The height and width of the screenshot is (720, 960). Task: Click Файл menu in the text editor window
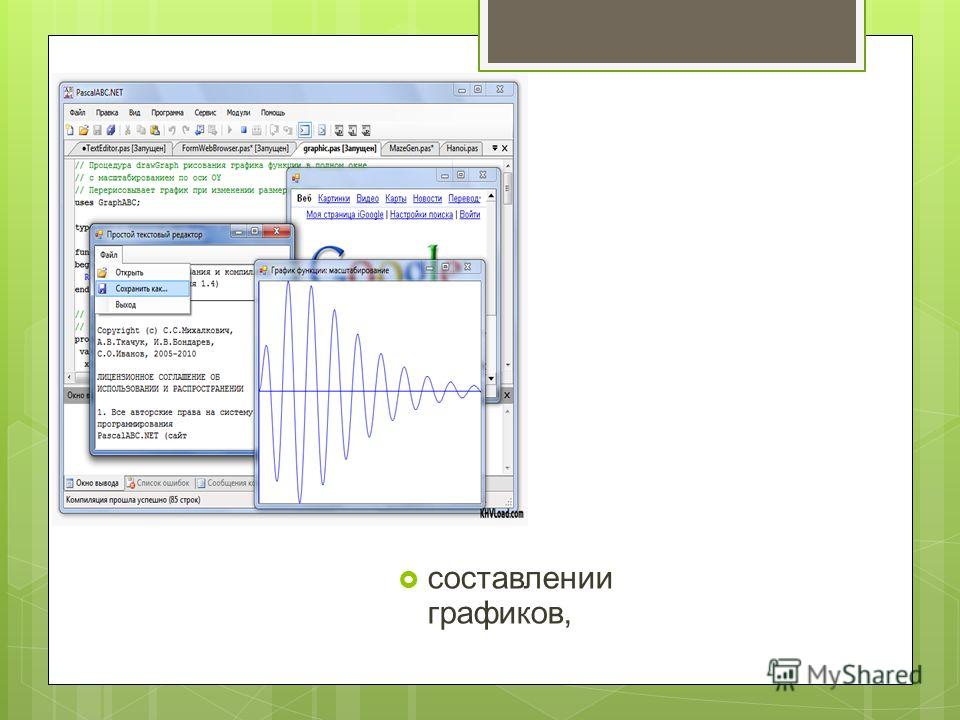click(109, 255)
